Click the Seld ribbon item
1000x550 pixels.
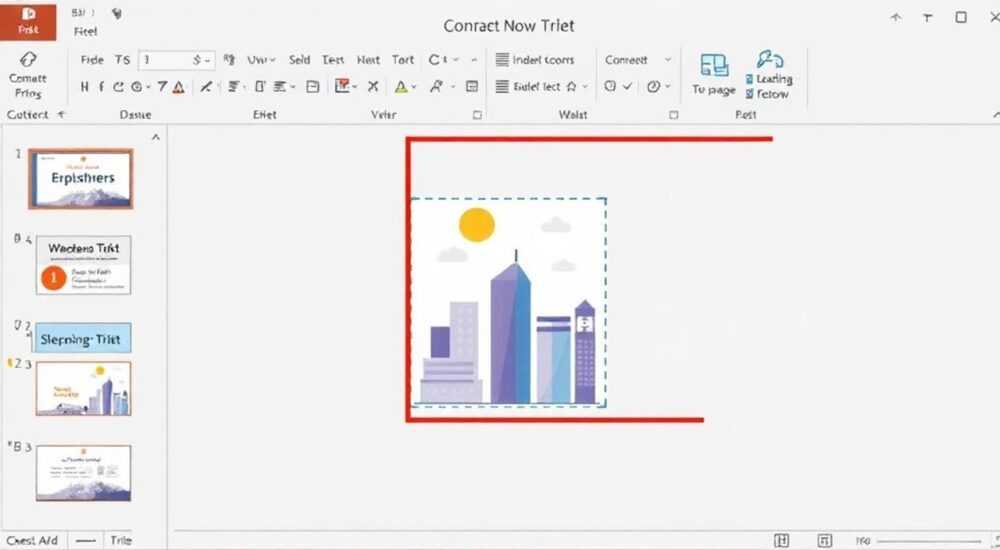(299, 59)
